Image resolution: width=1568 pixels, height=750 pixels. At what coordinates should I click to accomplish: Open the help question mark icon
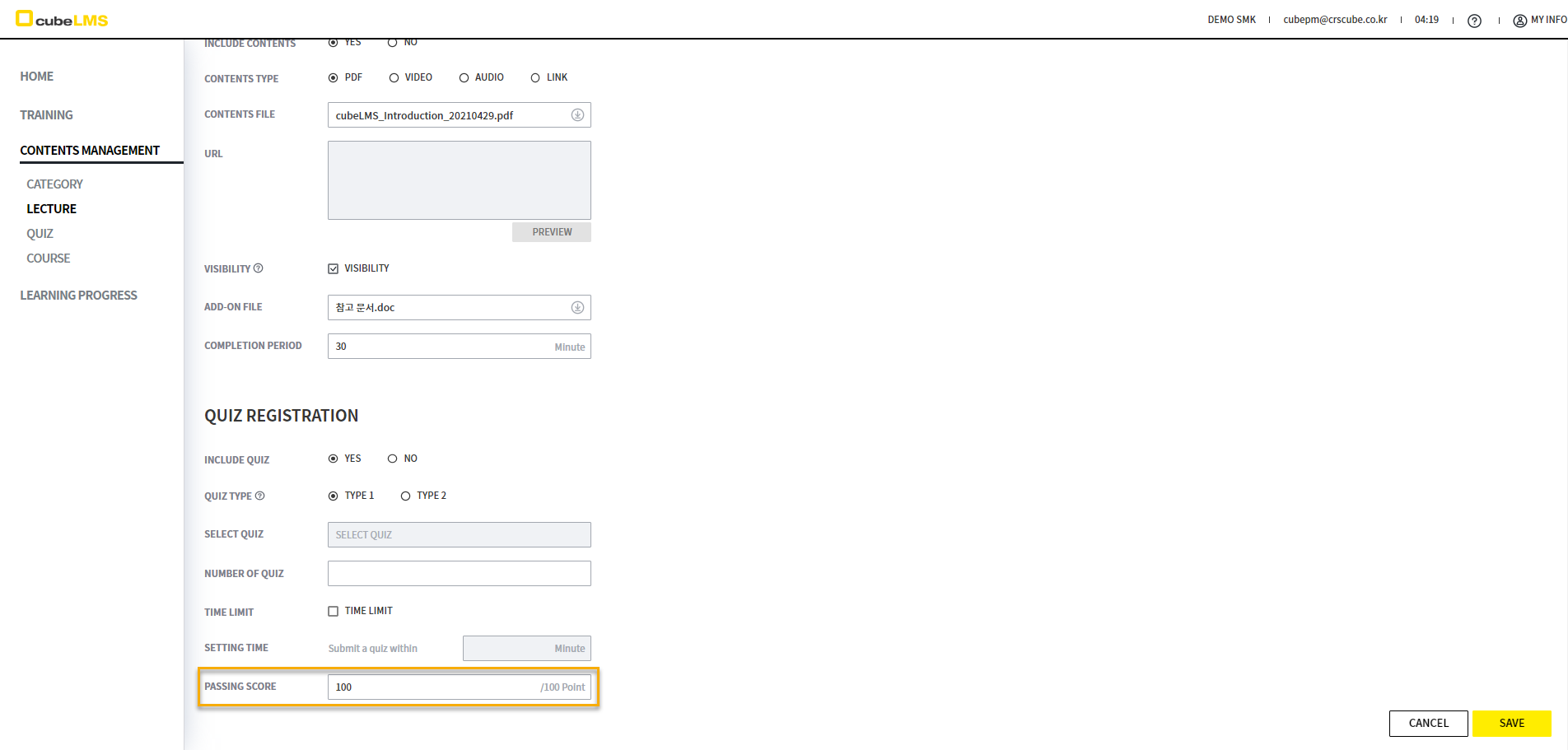tap(1474, 21)
